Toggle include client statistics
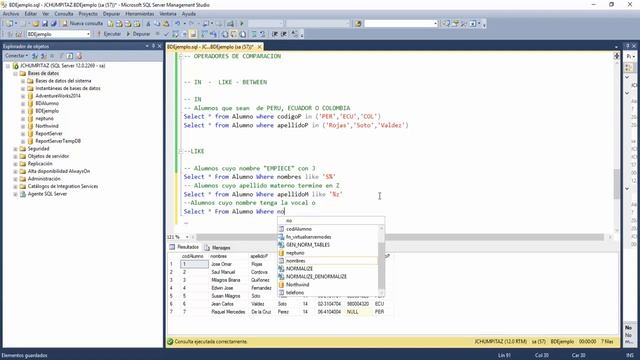Screen dimensions: 640x360 click(213, 34)
